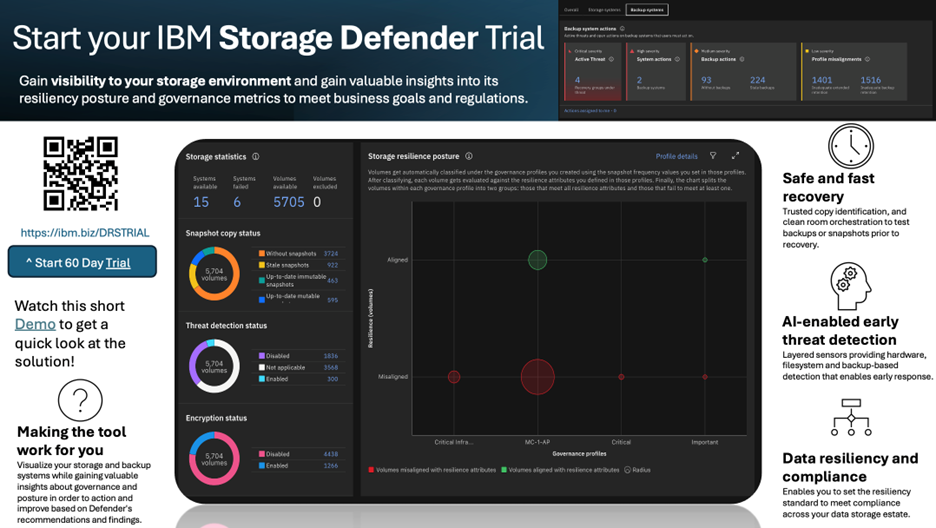Open the https://ibm.biz/DRSTRIAL link
Viewport: 936px width, 528px height.
(x=85, y=233)
